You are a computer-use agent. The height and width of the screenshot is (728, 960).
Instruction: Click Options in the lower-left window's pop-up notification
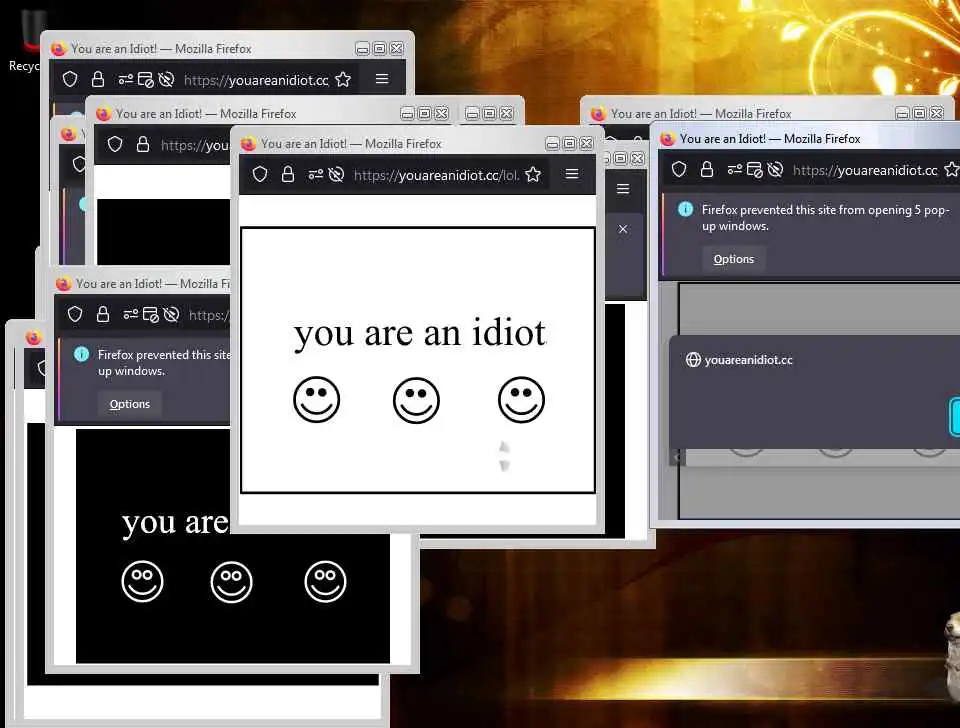click(130, 404)
